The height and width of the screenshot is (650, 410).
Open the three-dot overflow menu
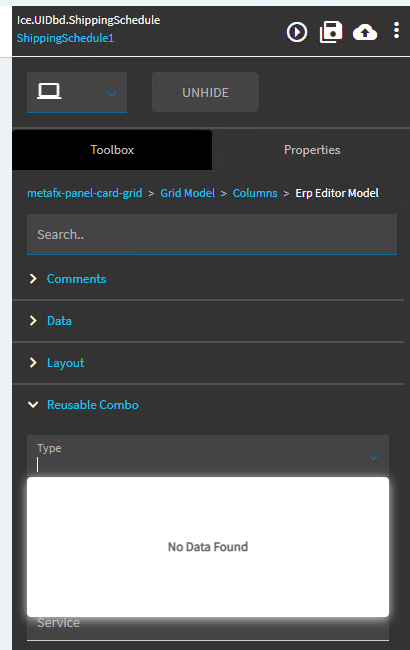pos(396,31)
